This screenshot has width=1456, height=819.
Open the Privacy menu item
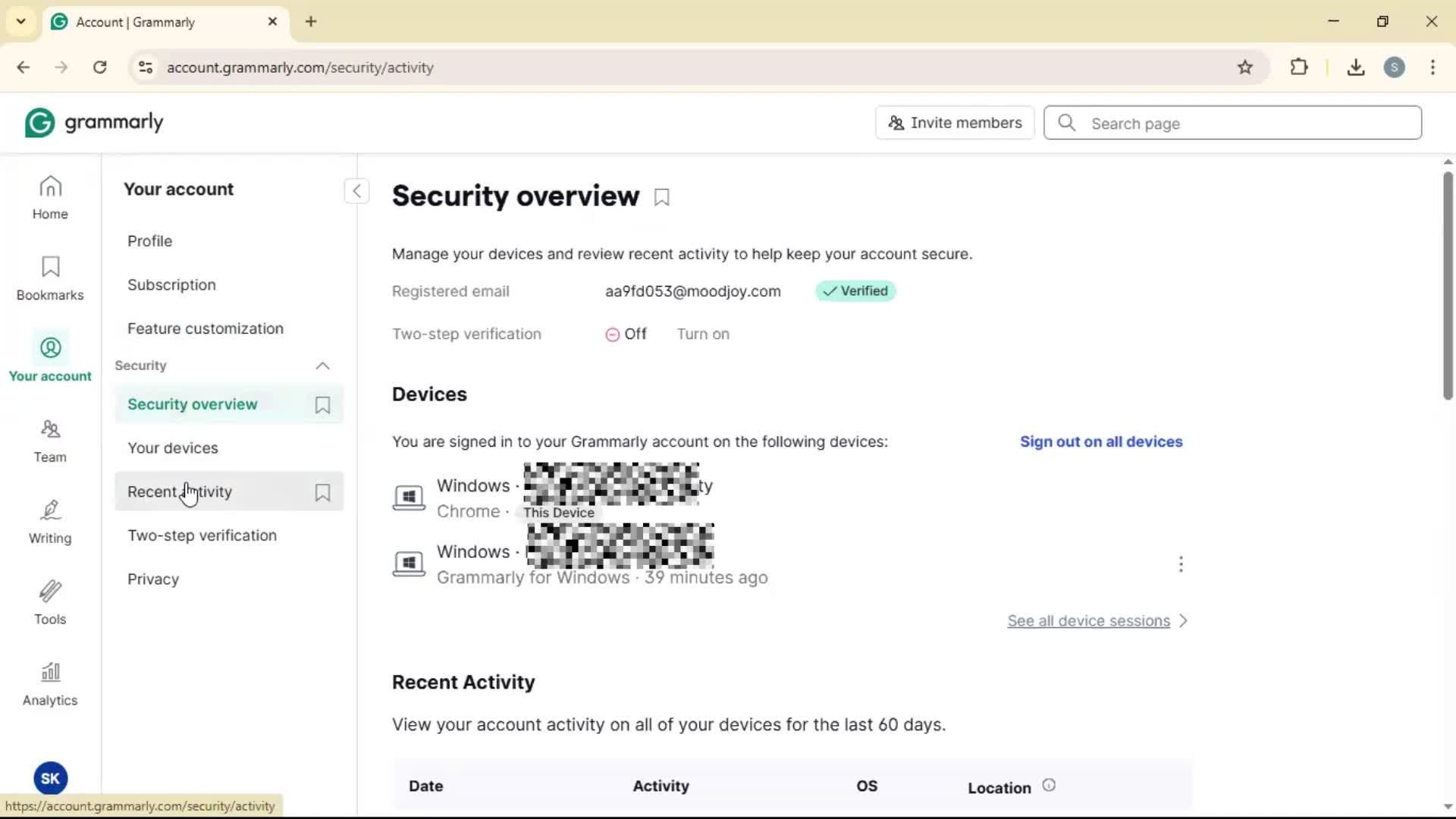(153, 579)
